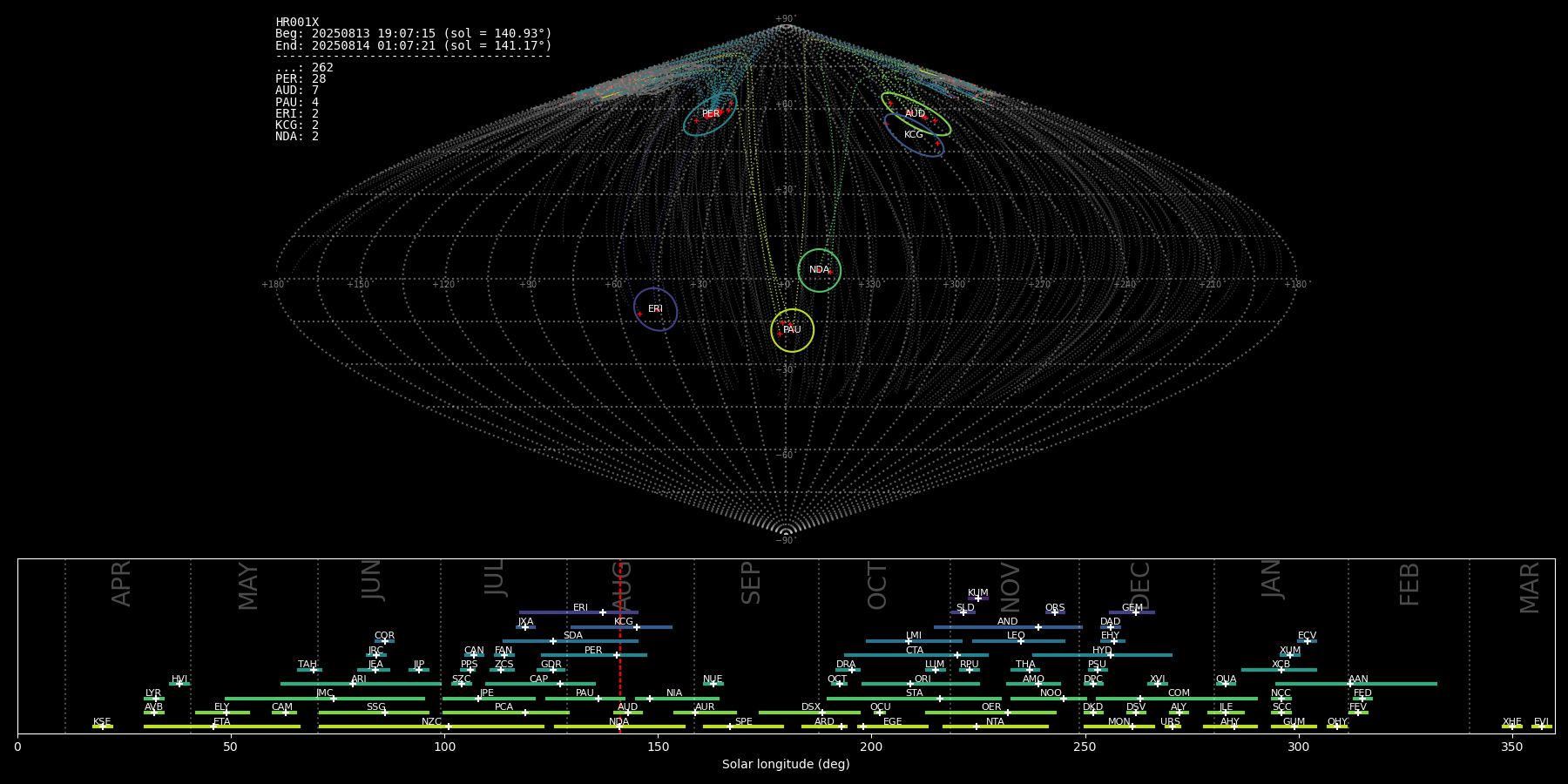Click the 'ERI: 2' count entry

[297, 113]
